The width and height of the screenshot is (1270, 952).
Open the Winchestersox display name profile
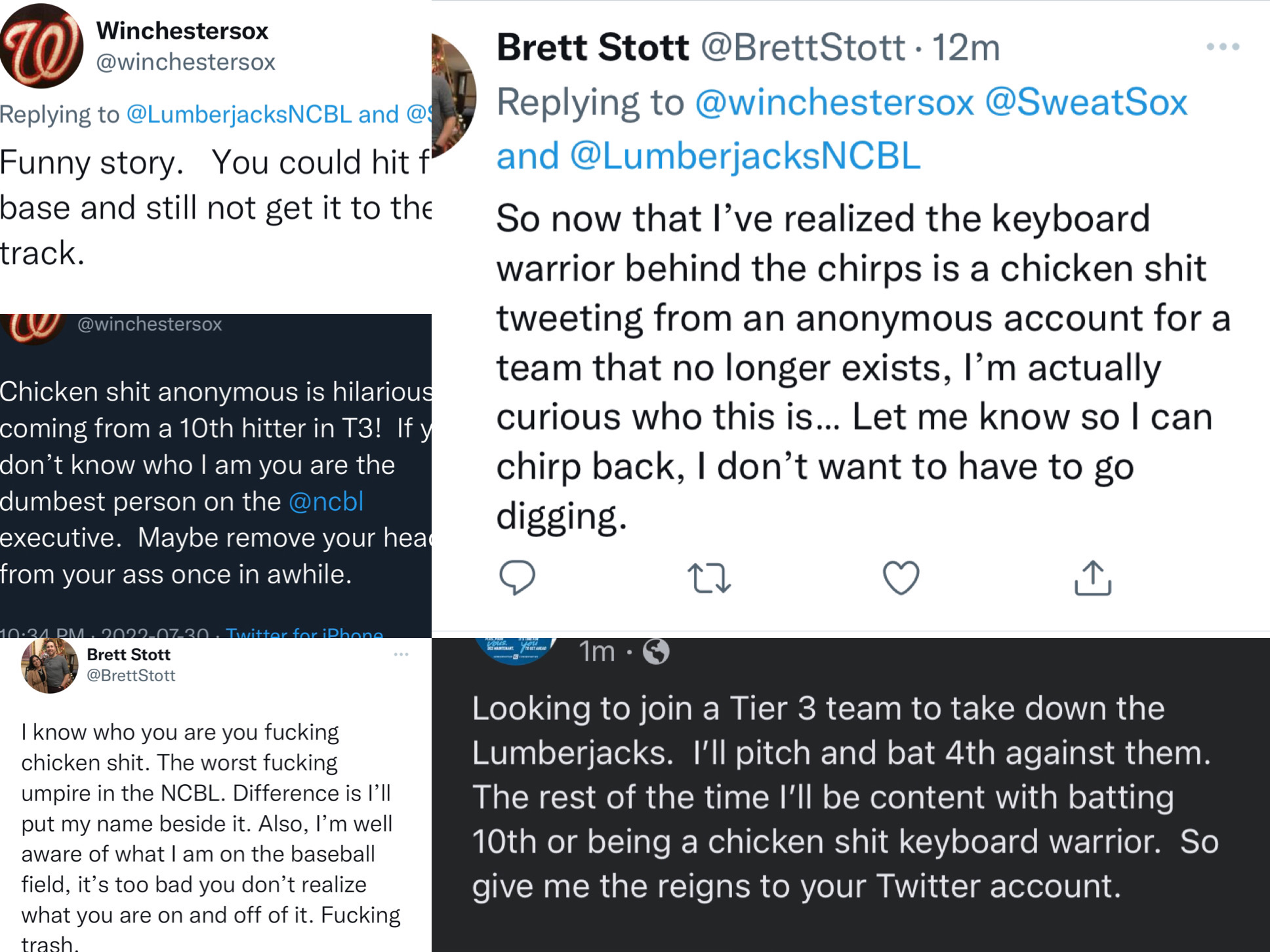[x=182, y=31]
